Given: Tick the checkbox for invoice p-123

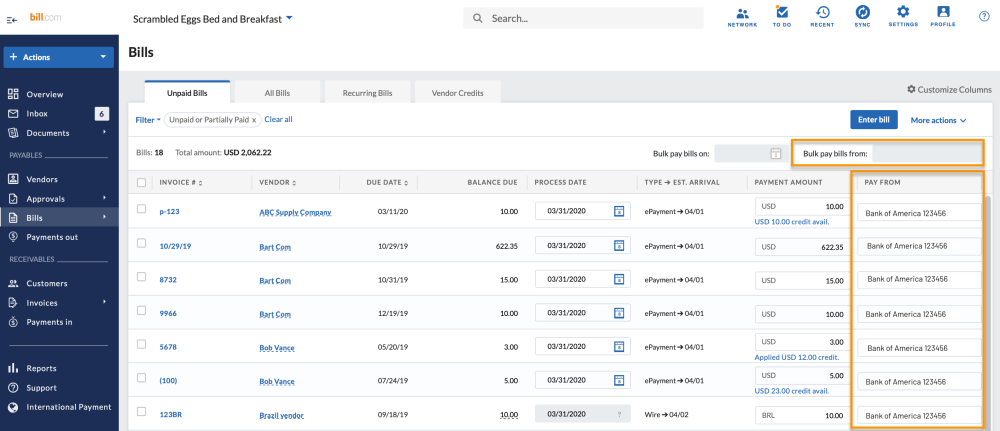Looking at the screenshot, I should coord(142,208).
